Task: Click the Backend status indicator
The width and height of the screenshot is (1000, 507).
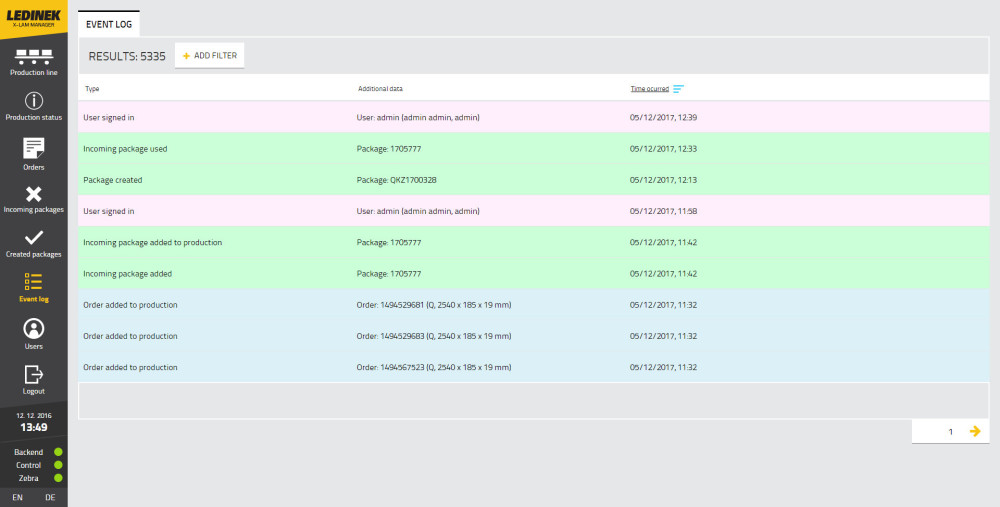Action: click(x=58, y=452)
